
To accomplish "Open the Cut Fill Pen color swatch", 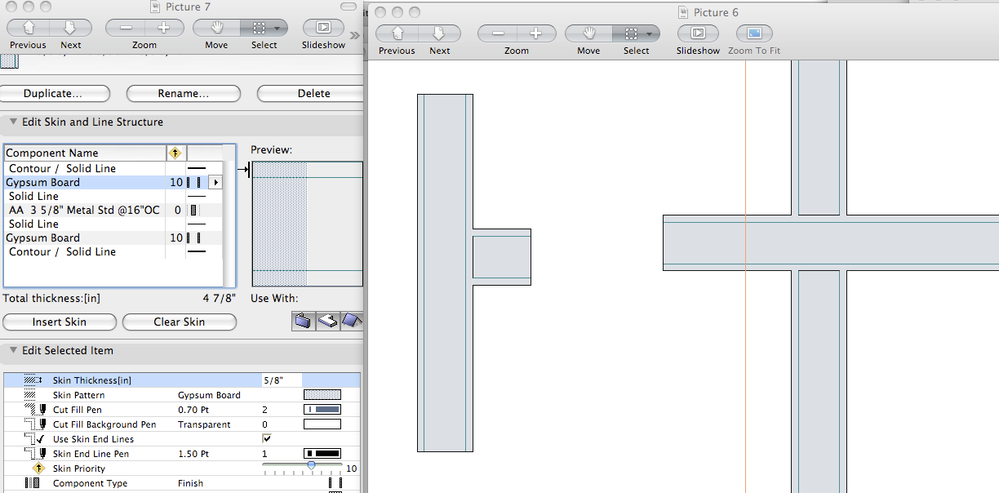I will pos(322,410).
